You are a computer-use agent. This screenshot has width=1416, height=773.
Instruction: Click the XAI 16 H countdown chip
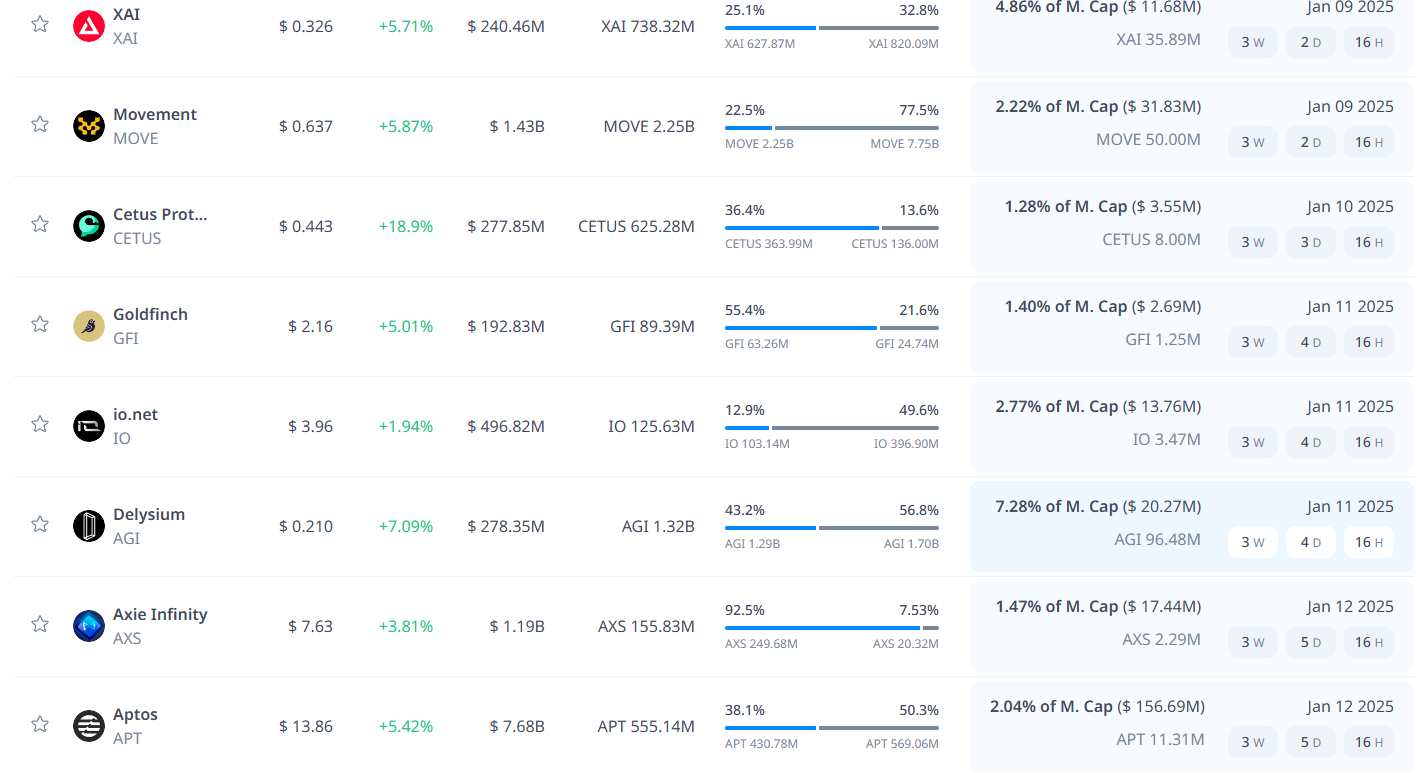tap(1368, 42)
